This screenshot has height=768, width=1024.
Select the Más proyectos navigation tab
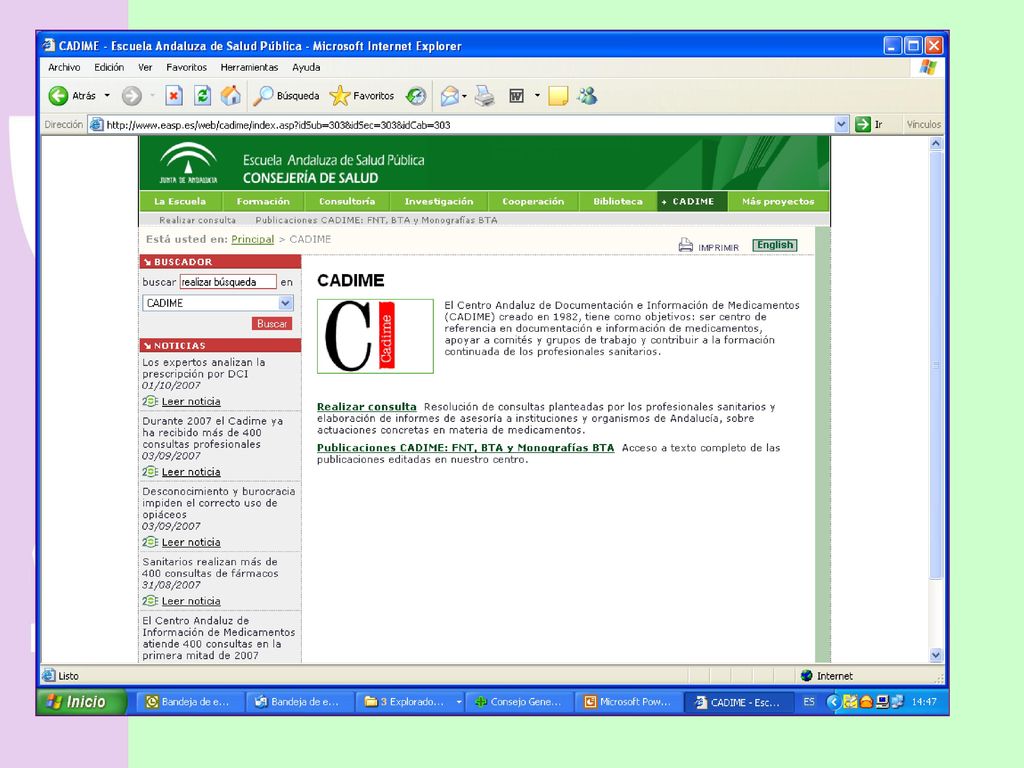pos(778,201)
